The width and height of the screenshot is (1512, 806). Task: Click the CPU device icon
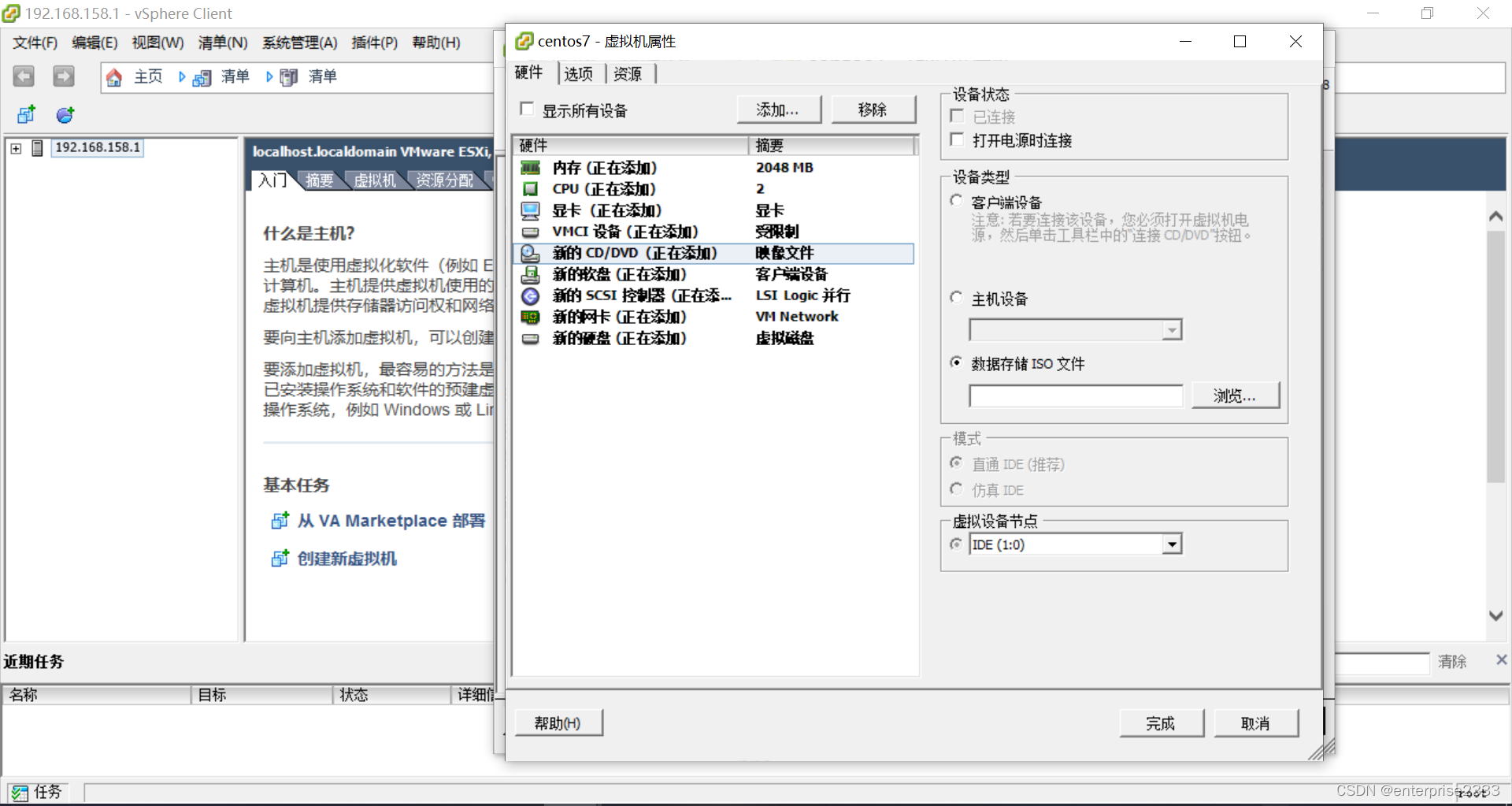pos(531,189)
